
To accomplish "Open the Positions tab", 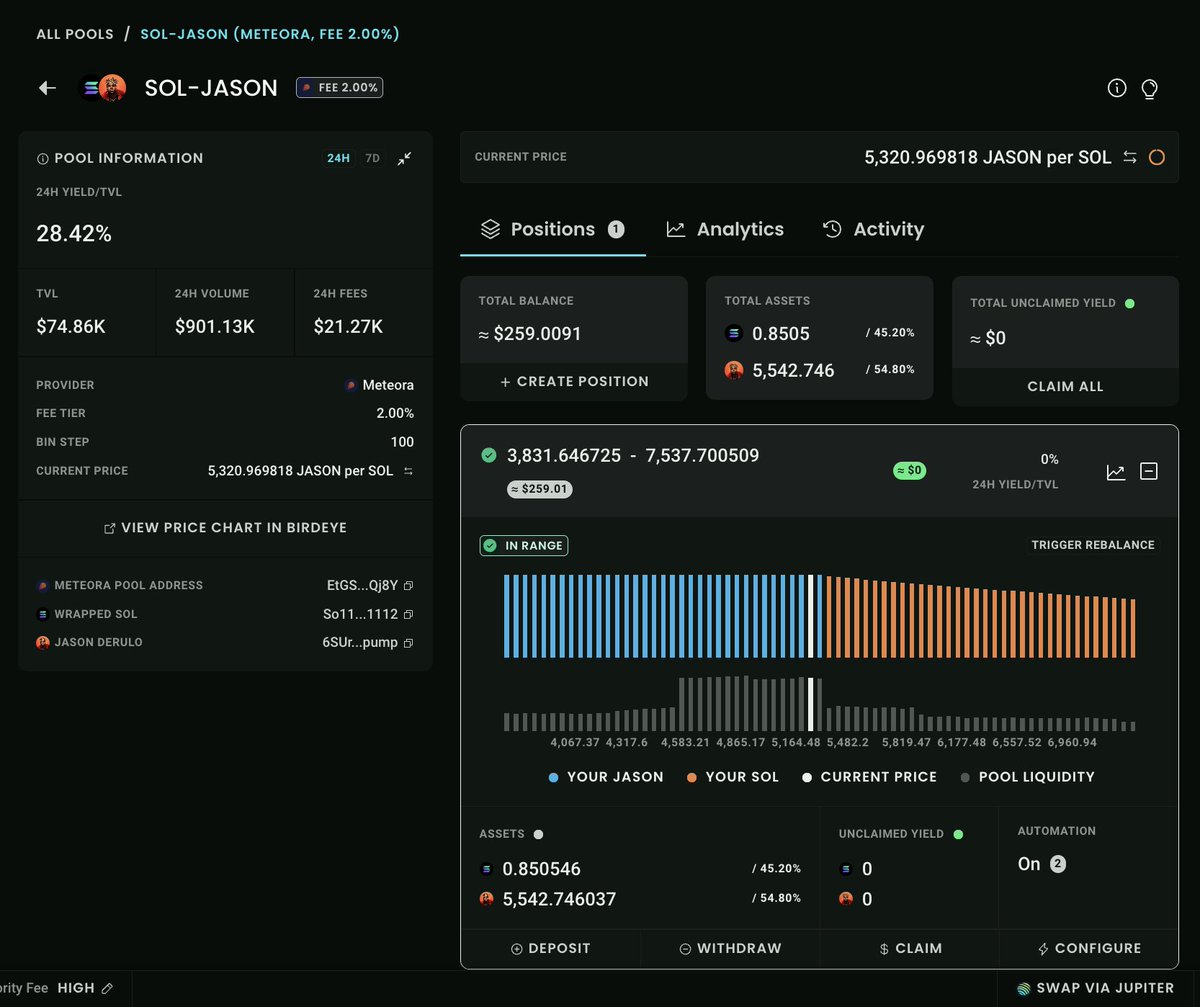I will pos(552,229).
